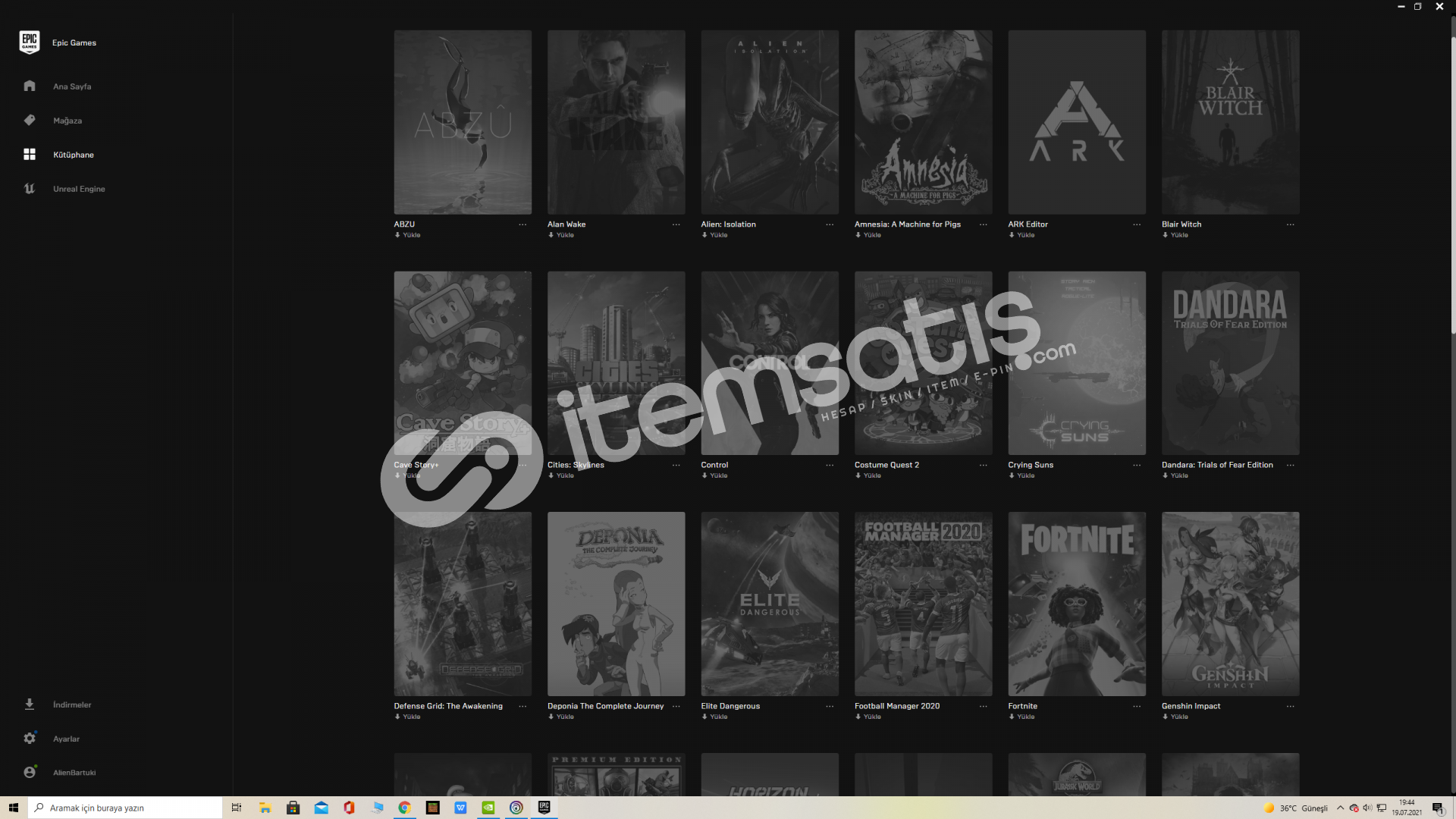Go to Mağaza

click(x=67, y=121)
